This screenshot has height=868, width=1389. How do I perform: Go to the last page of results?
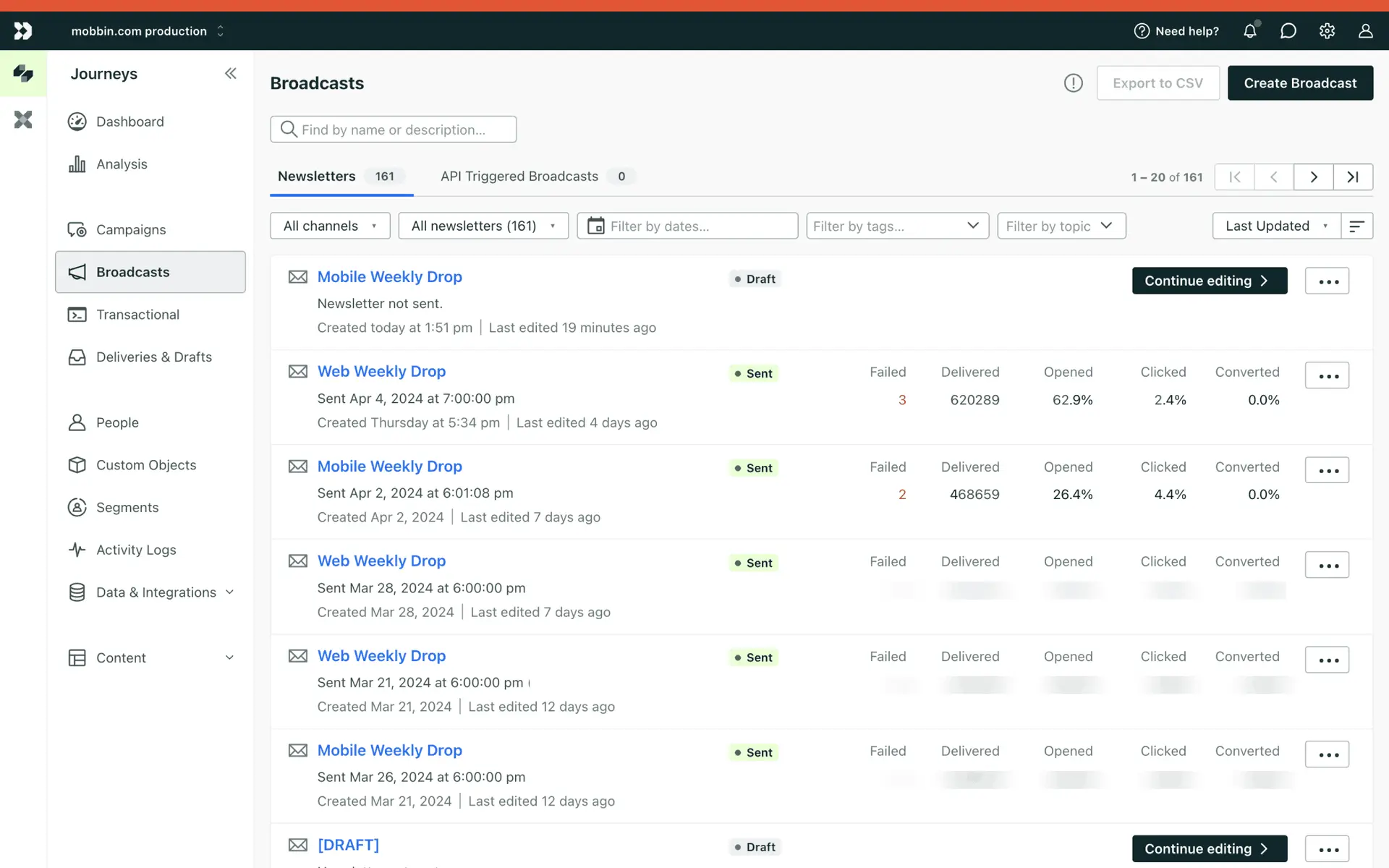[x=1352, y=176]
